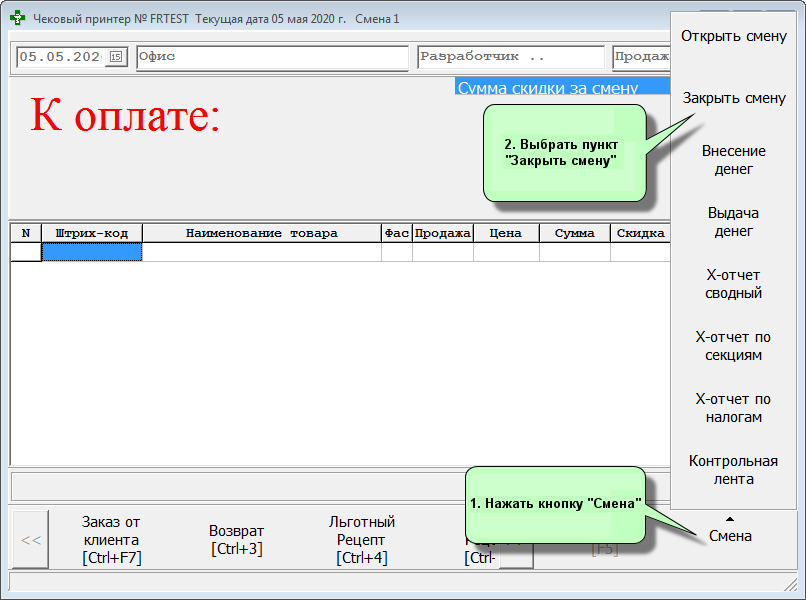
Task: Click the date input field 05.05.2020
Action: (x=61, y=57)
